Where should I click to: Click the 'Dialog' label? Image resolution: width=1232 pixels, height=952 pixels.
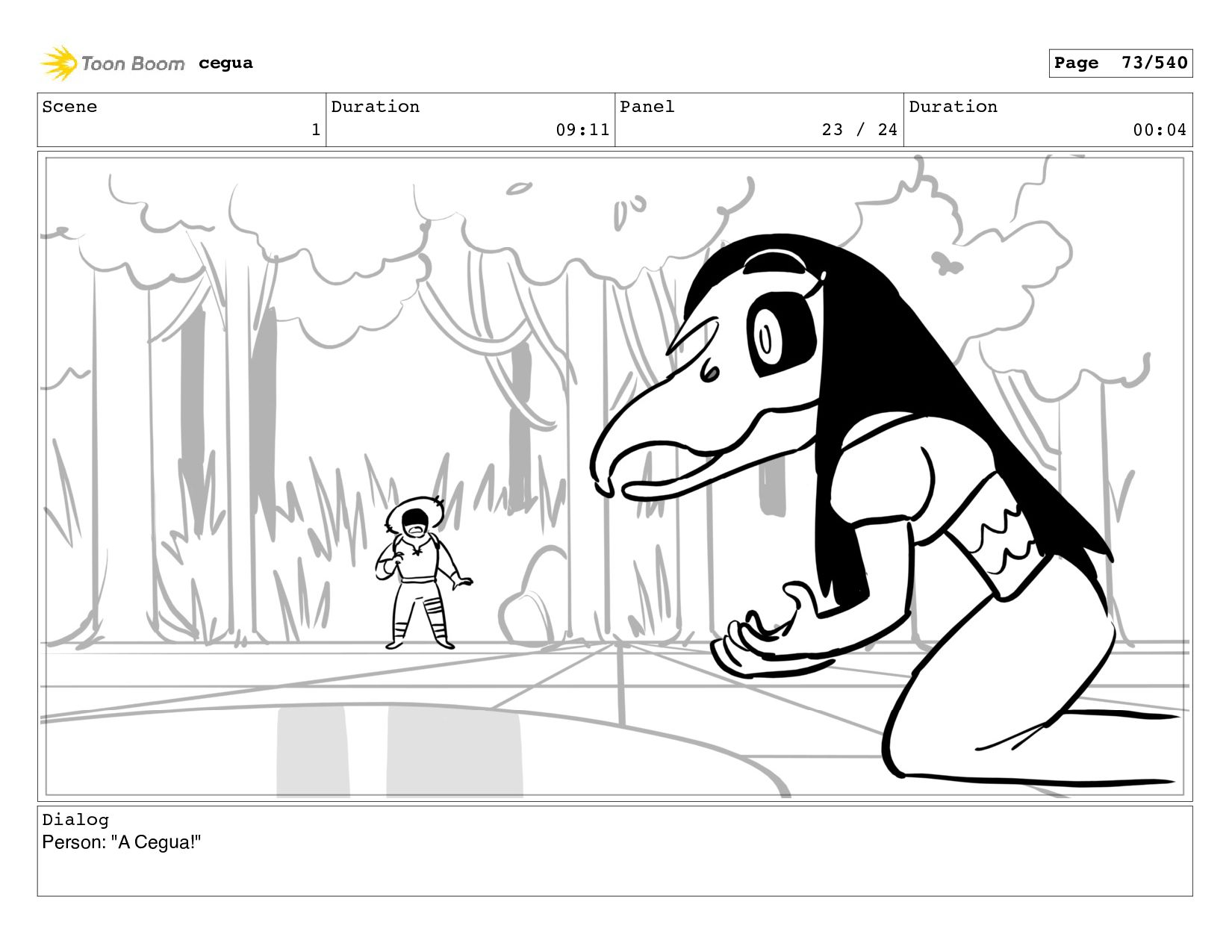[75, 820]
